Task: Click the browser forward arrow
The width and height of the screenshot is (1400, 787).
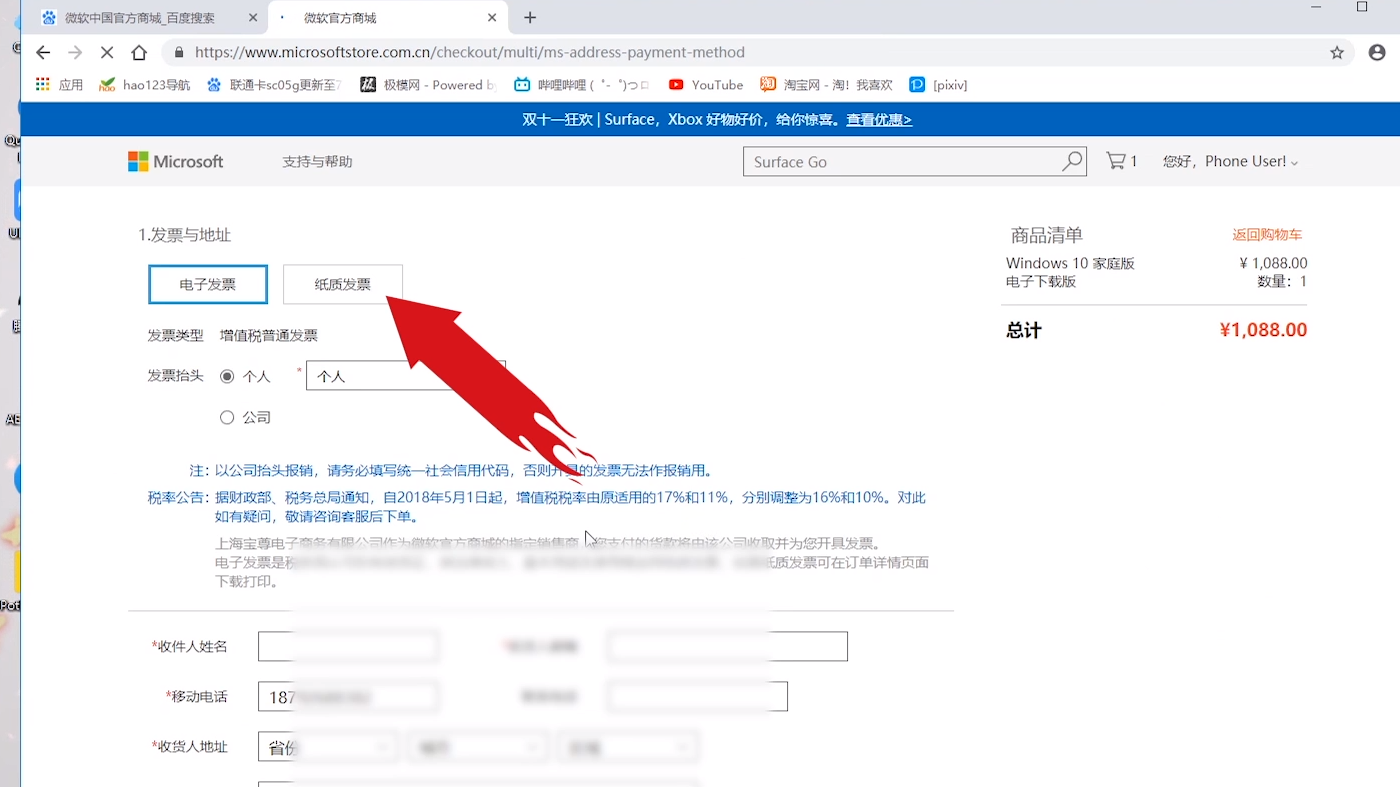Action: 75,53
